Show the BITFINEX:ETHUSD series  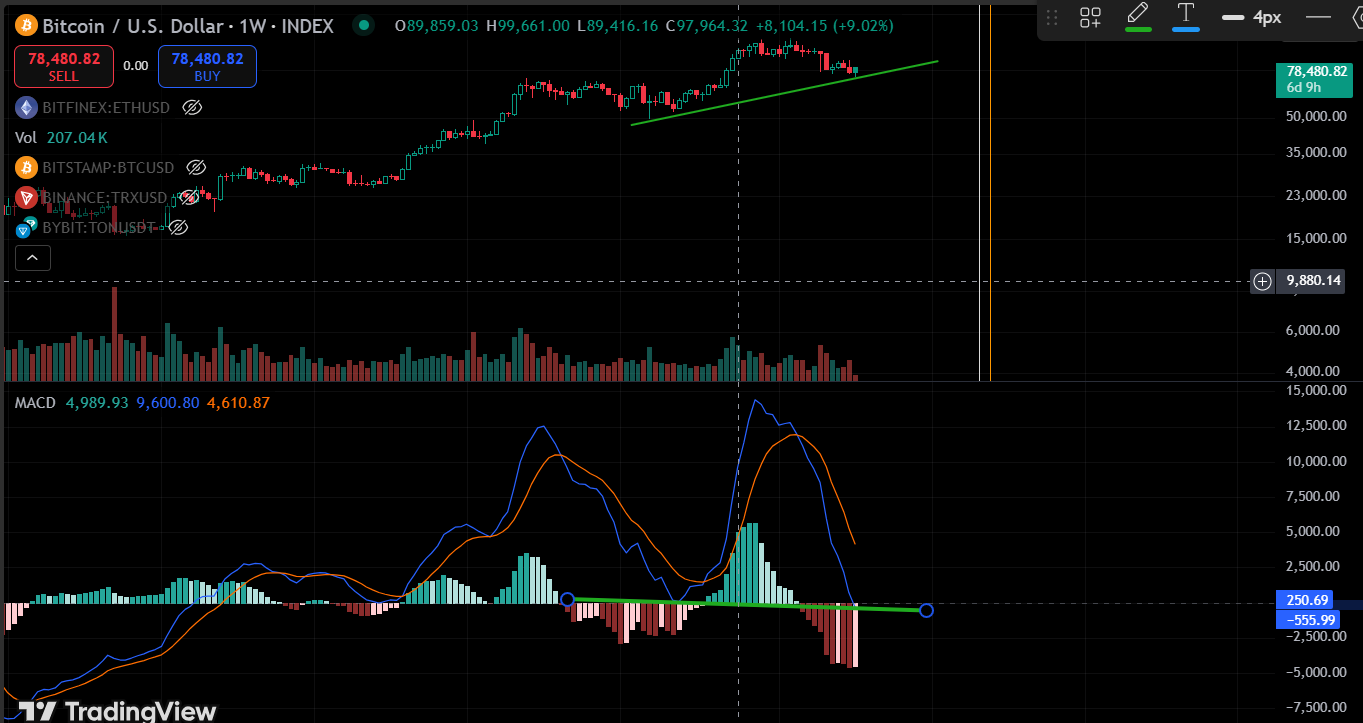click(193, 107)
